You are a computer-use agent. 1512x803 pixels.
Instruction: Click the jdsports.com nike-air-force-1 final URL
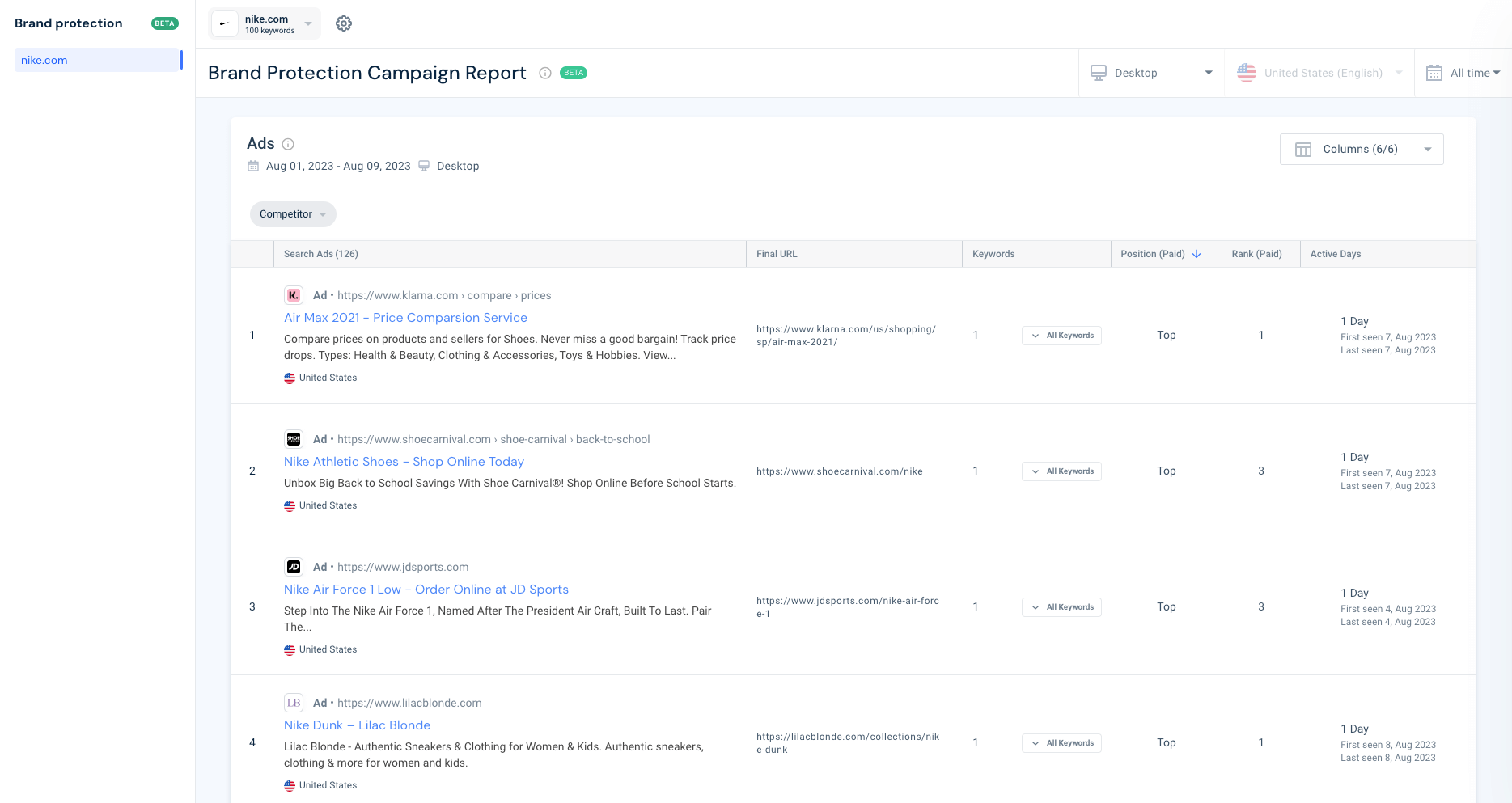848,607
